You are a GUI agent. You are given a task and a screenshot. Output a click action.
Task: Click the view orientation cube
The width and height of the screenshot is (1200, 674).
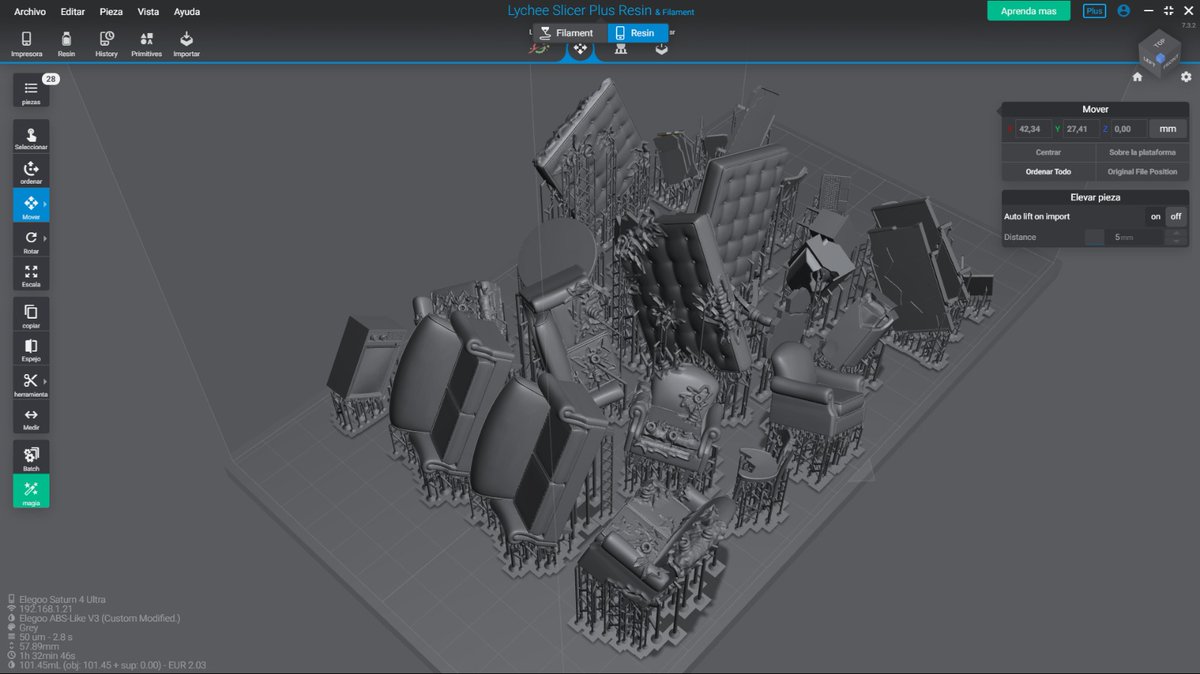click(x=1160, y=54)
